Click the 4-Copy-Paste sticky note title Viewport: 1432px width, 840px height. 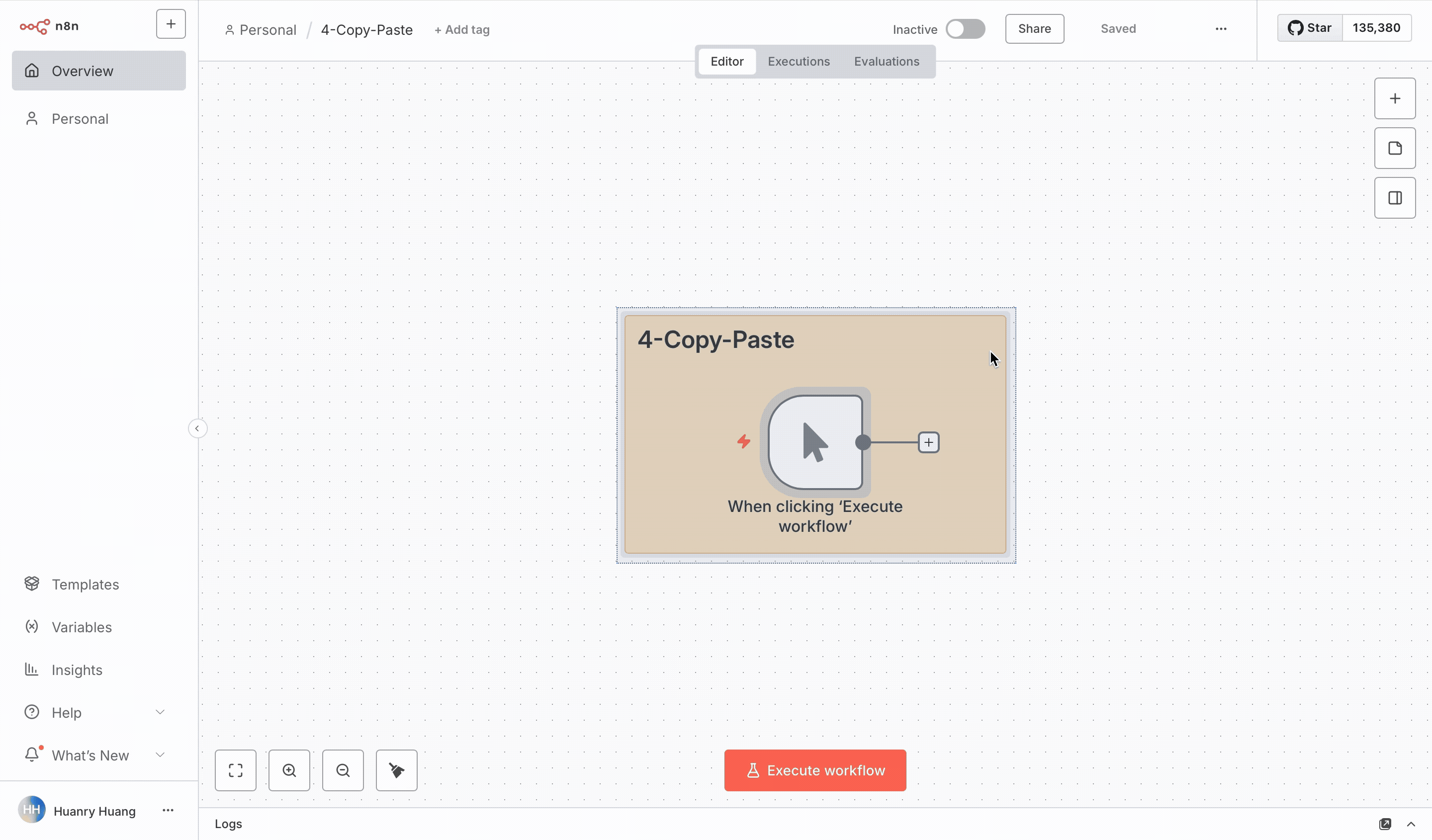716,339
